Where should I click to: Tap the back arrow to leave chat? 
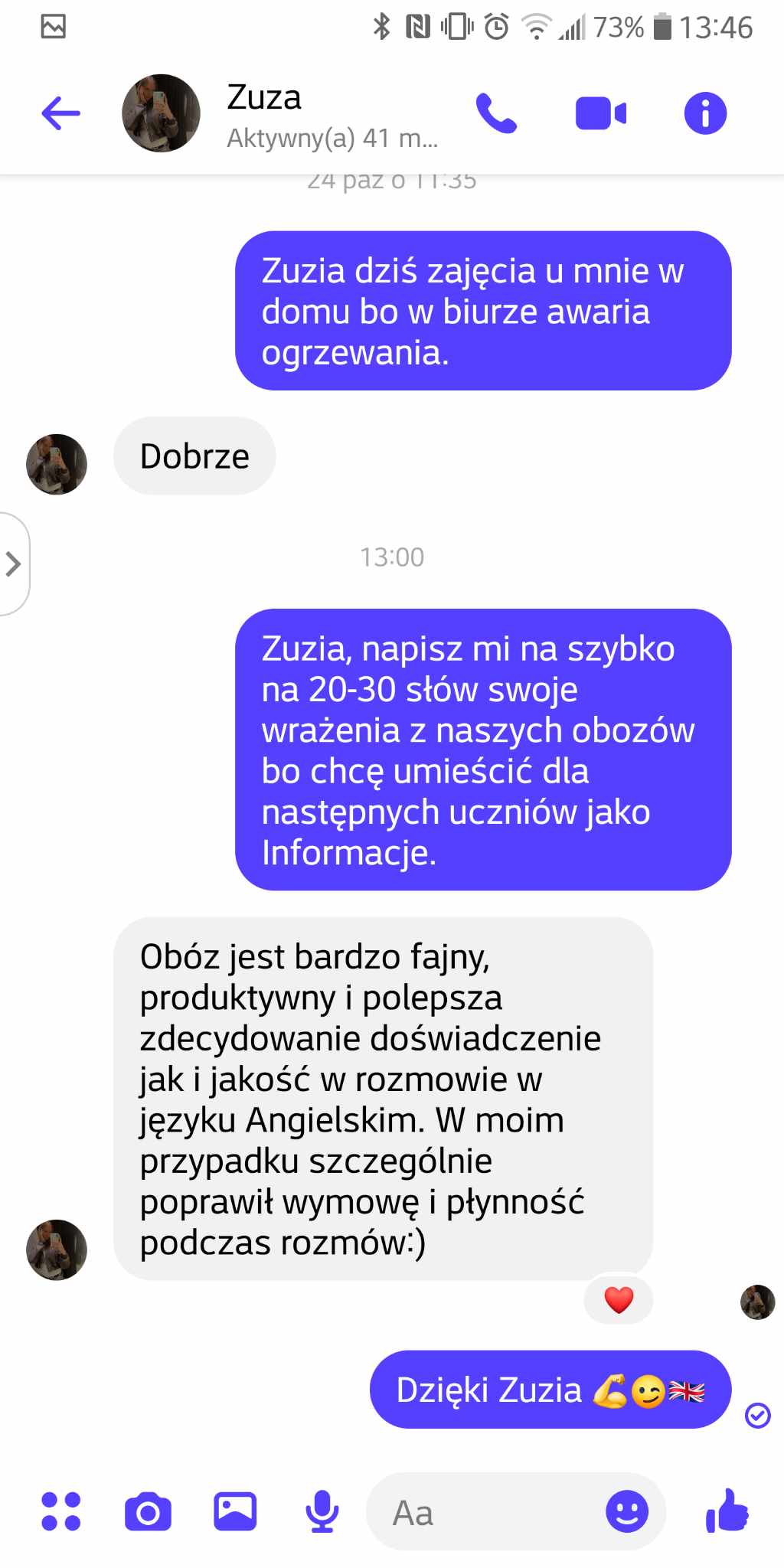coord(60,114)
